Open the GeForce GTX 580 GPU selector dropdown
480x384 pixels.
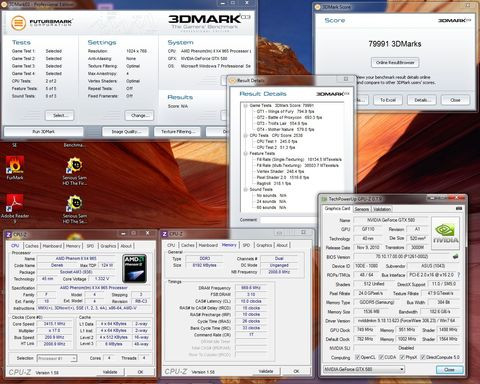pos(364,369)
